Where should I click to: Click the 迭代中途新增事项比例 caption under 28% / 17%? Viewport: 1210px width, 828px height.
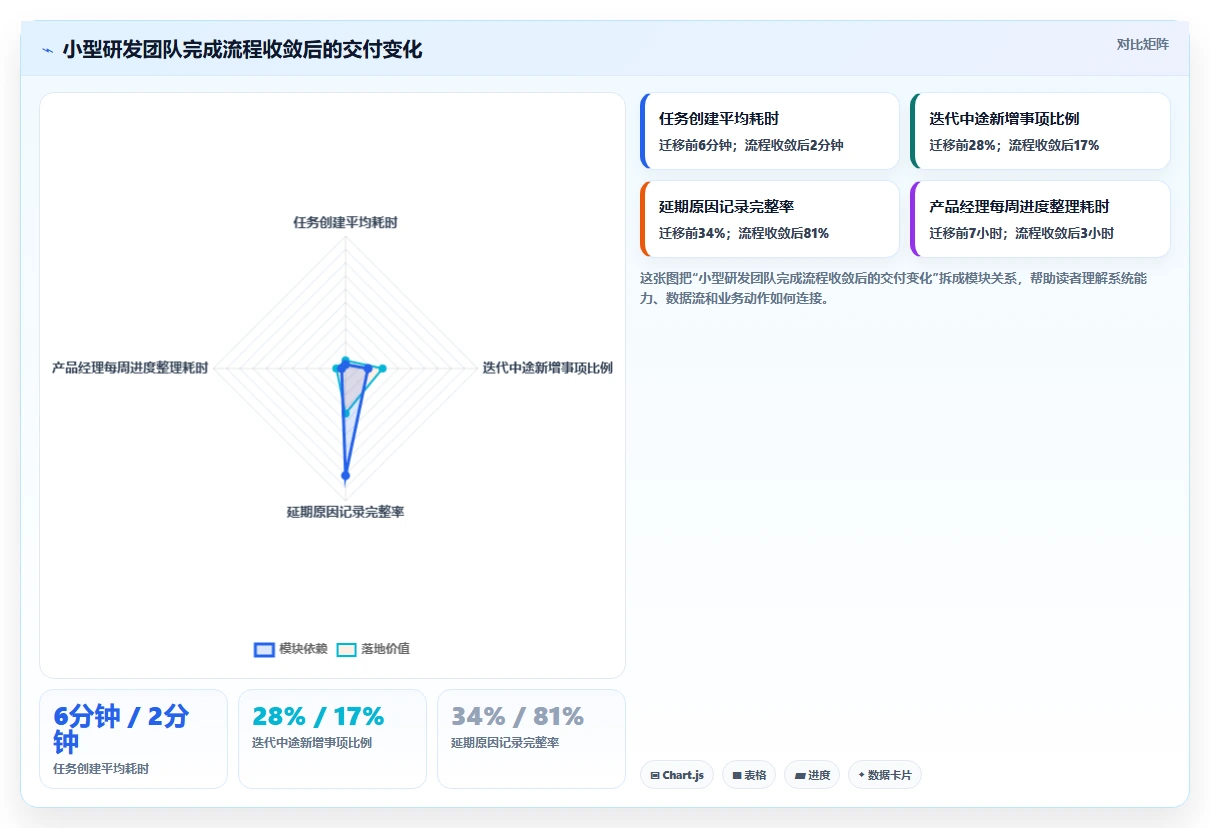312,743
